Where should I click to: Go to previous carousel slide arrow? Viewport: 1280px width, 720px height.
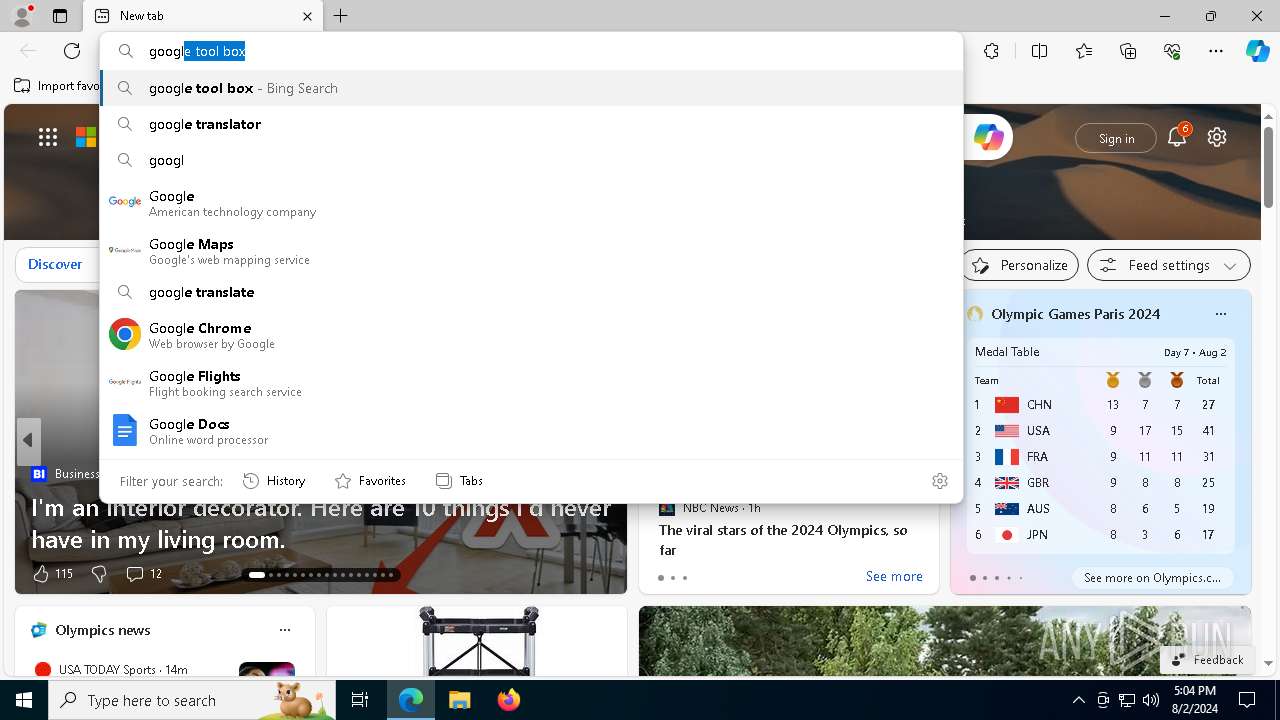click(x=28, y=440)
